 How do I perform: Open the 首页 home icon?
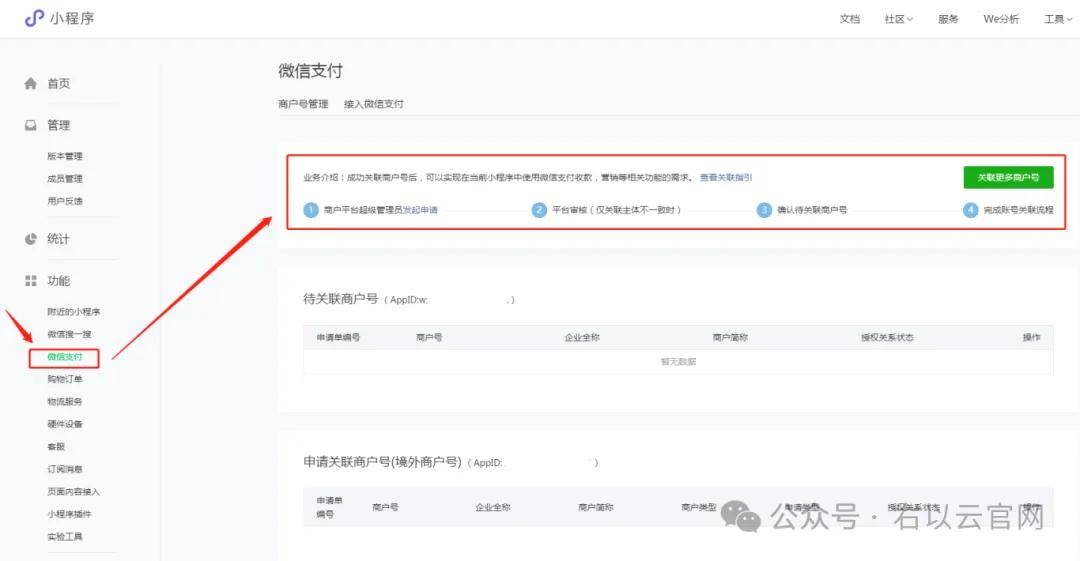(x=30, y=83)
